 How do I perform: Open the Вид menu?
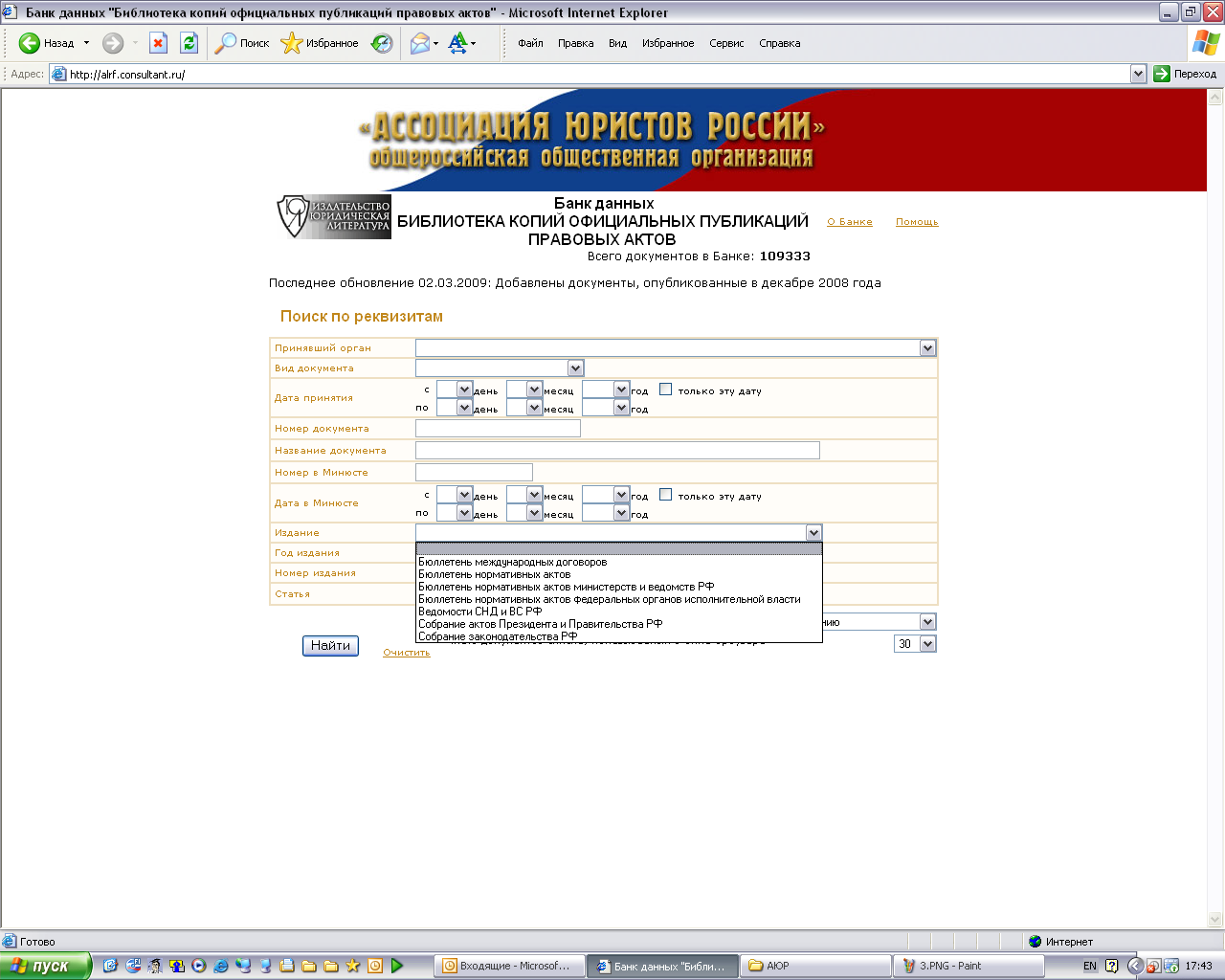(617, 43)
